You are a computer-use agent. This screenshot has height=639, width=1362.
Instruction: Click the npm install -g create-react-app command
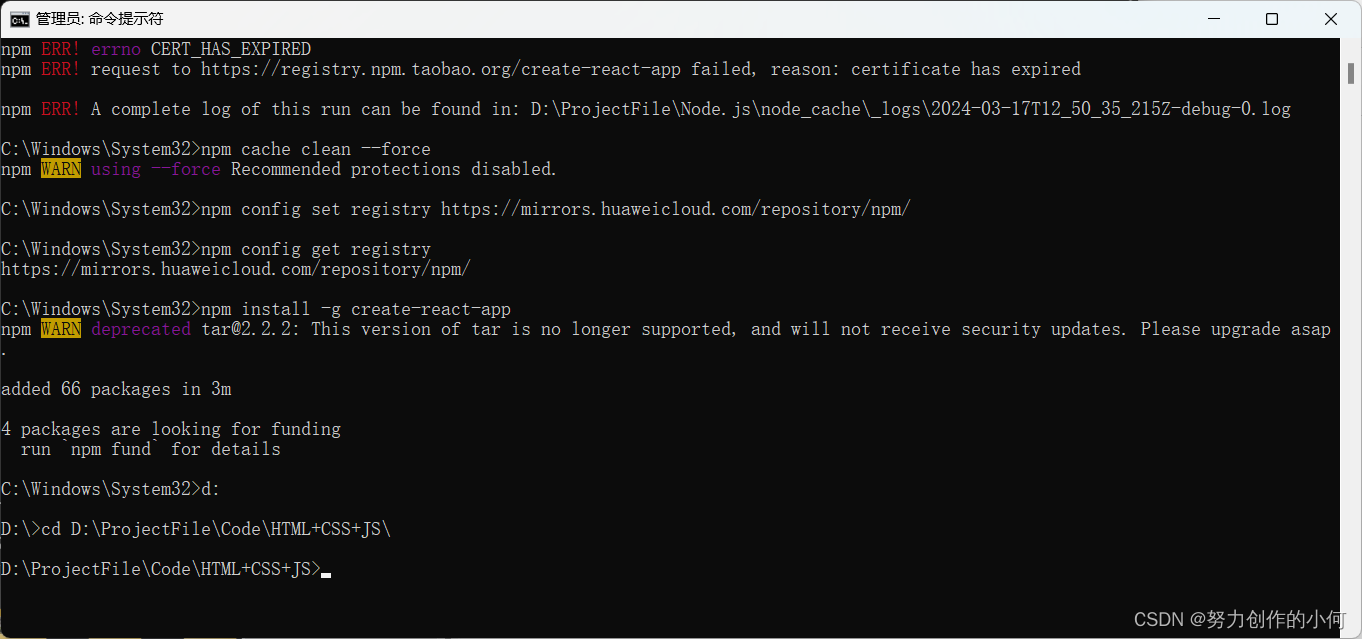[355, 308]
